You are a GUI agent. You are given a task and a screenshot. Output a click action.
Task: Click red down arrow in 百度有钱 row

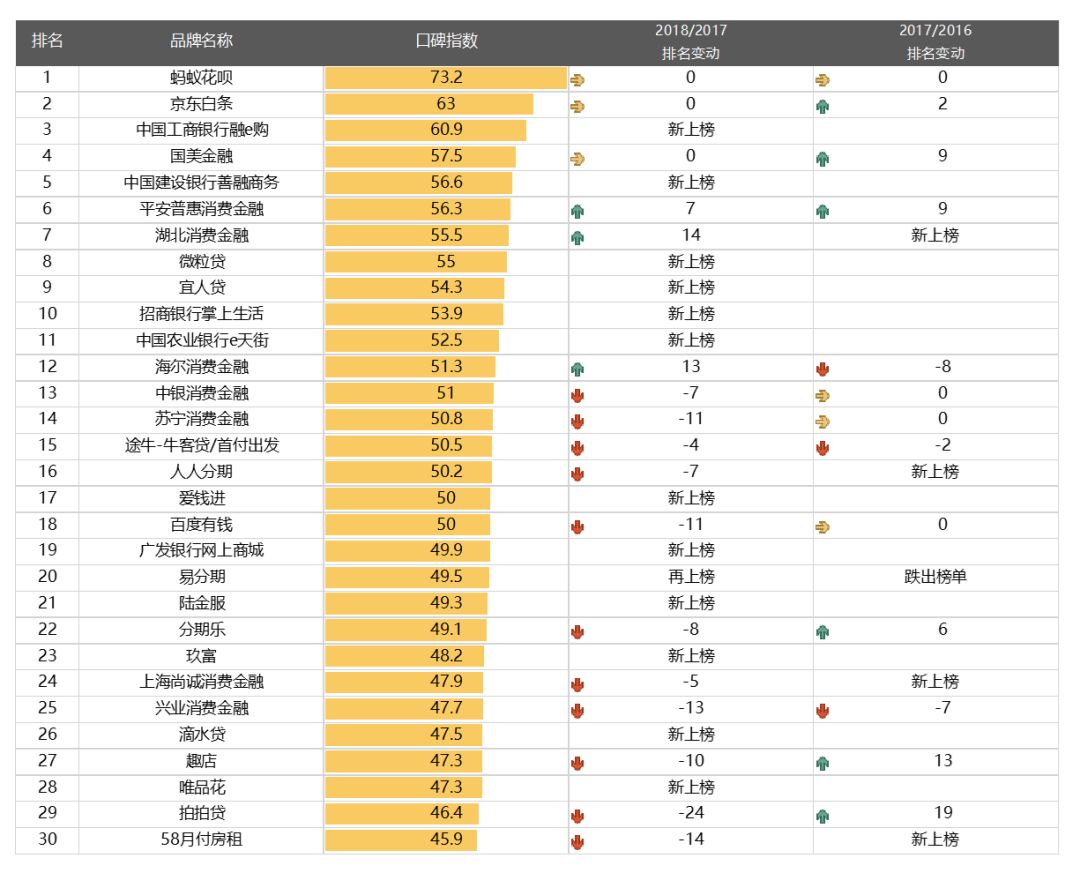tap(577, 527)
